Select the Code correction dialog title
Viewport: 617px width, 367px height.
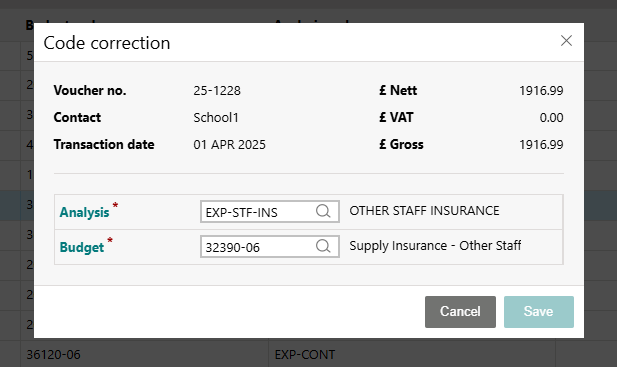pyautogui.click(x=107, y=42)
